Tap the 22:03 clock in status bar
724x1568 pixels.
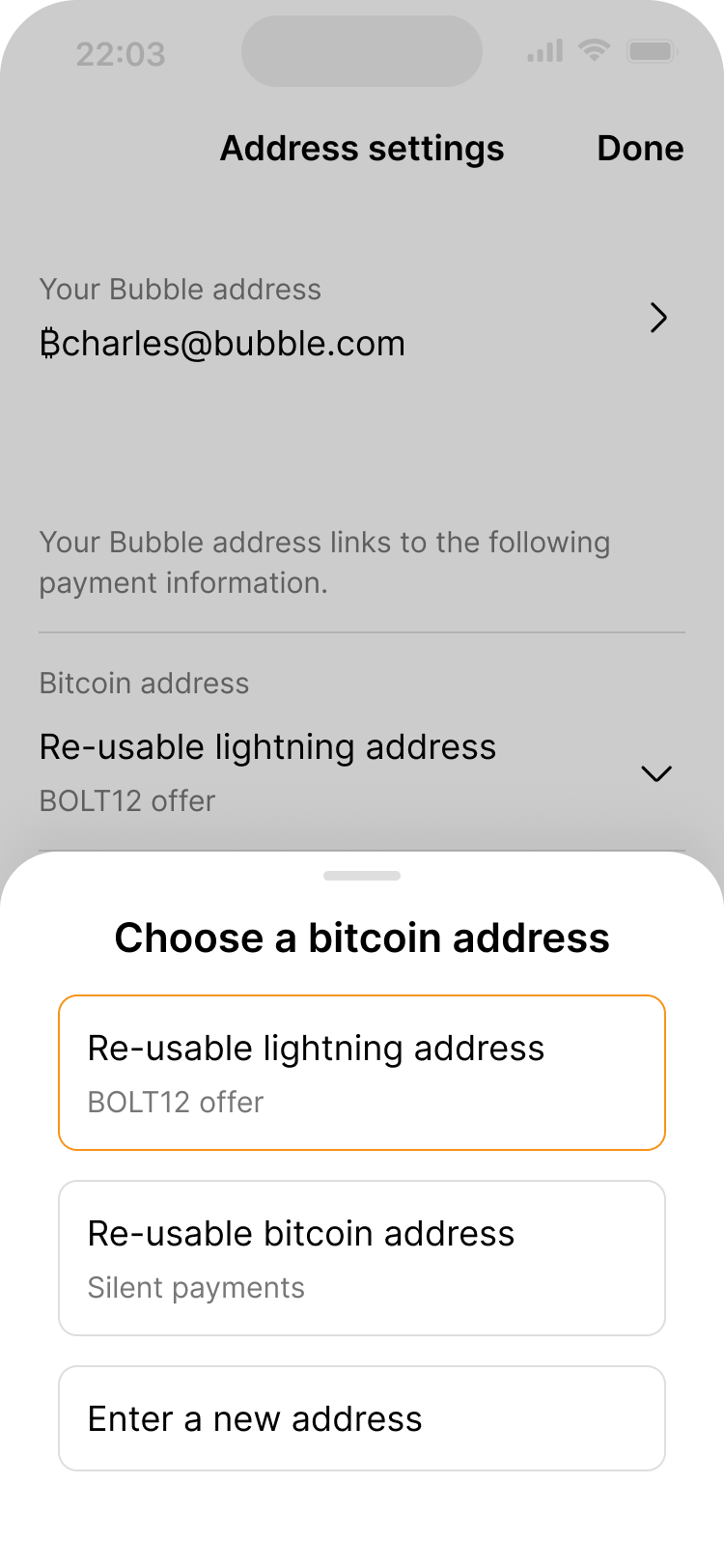point(121,54)
